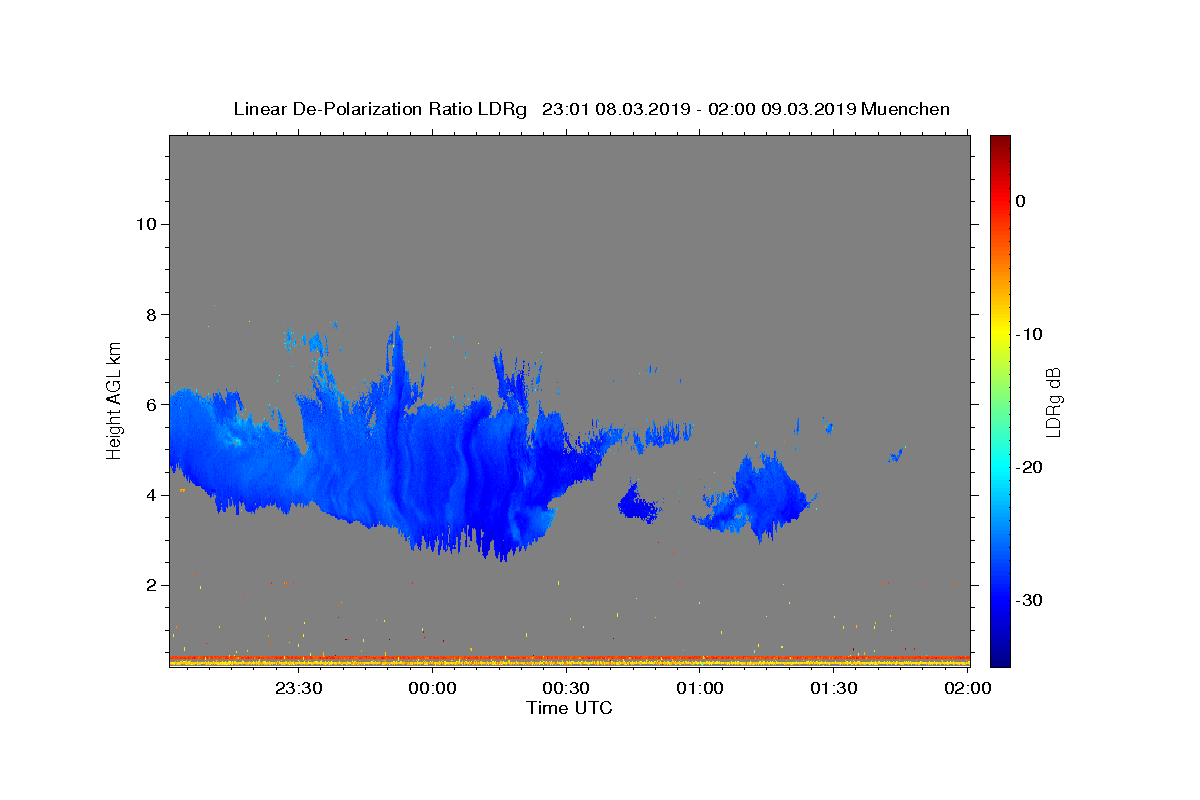Click colorbar value 0
This screenshot has width=1200, height=800.
pyautogui.click(x=1021, y=201)
